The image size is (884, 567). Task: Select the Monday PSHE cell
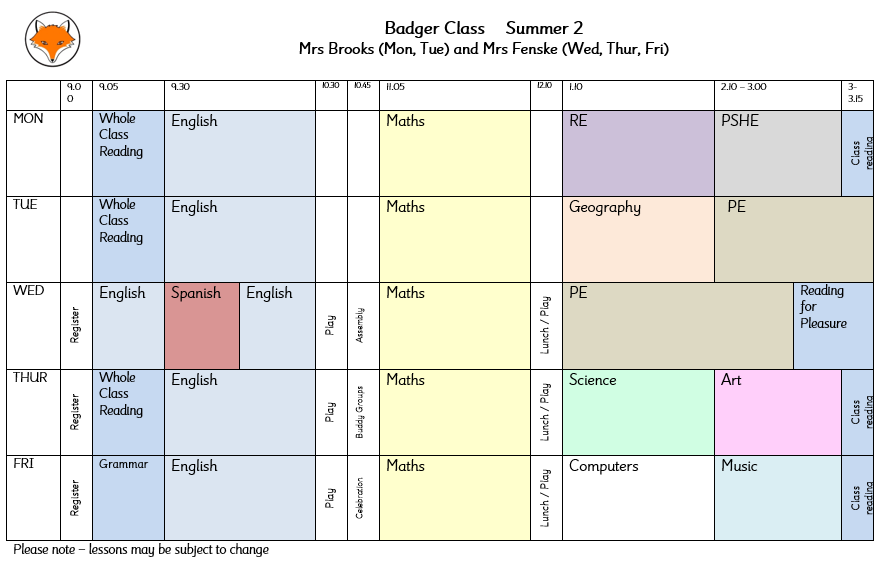(778, 153)
